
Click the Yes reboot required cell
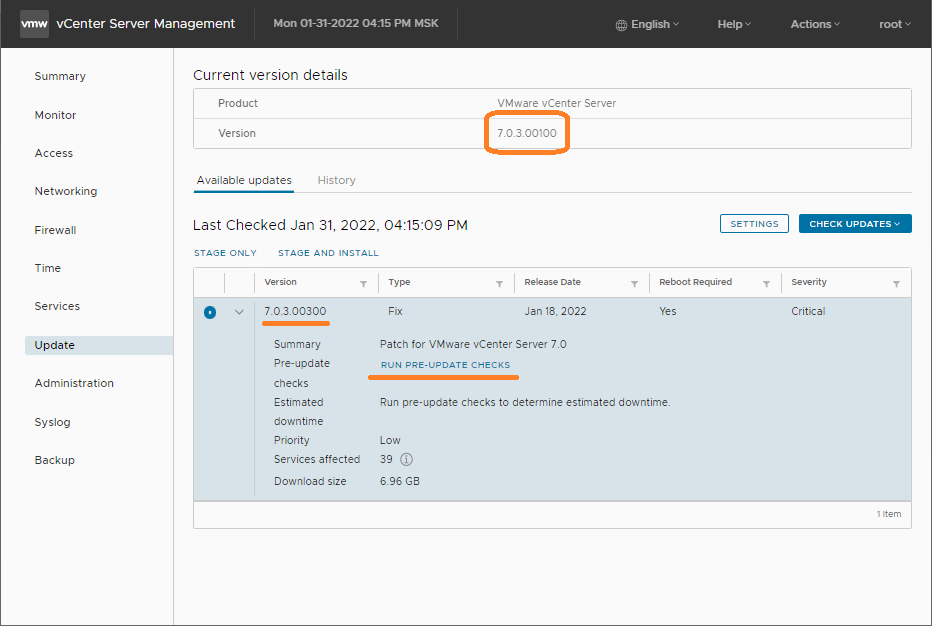[x=667, y=311]
